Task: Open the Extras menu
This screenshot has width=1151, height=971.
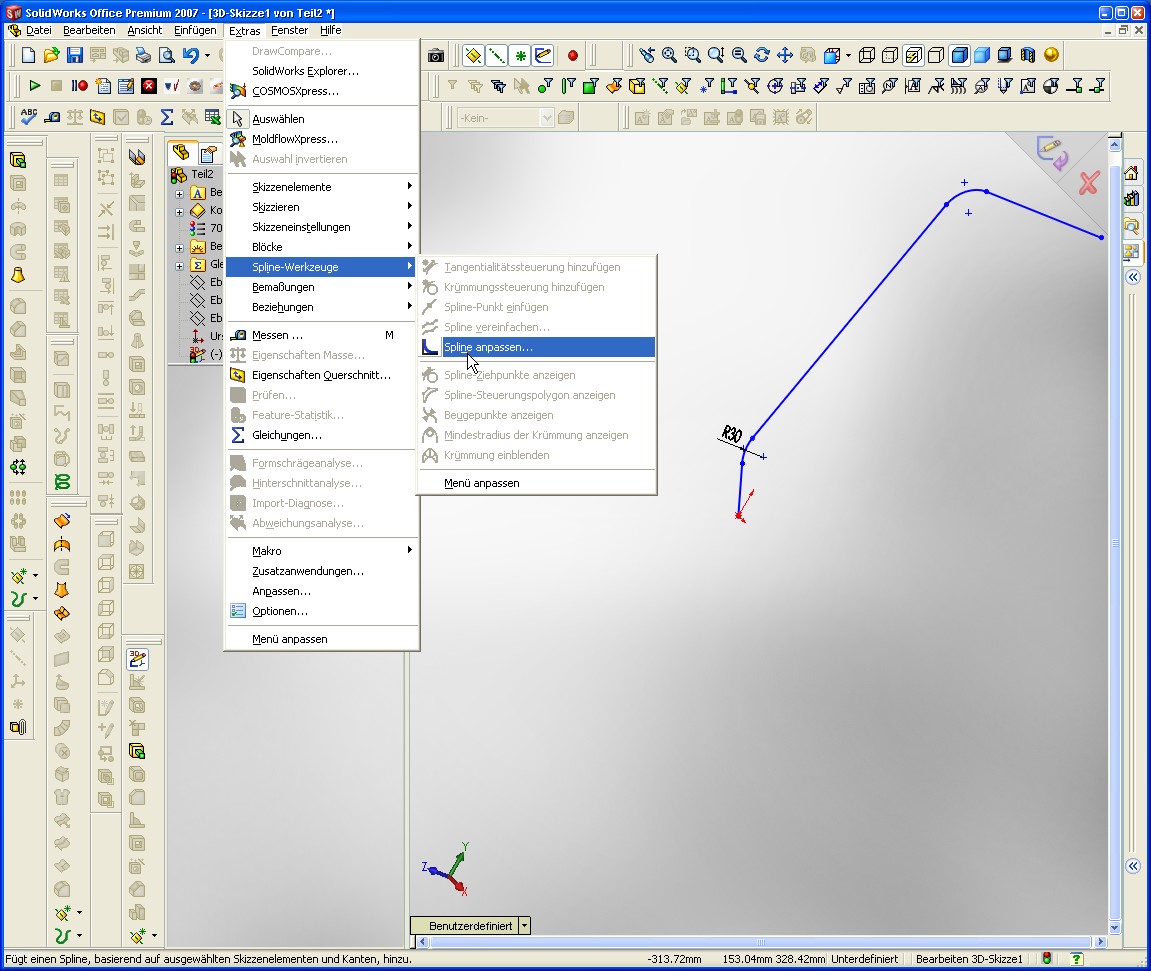Action: pyautogui.click(x=244, y=30)
